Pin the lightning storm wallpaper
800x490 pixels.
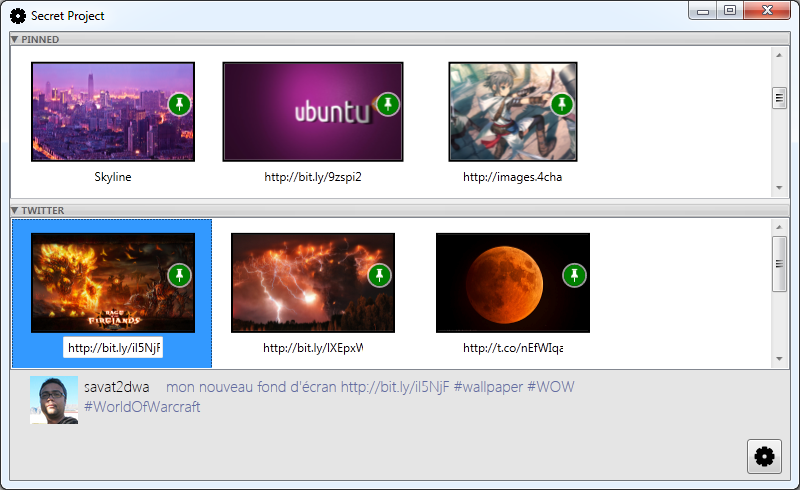380,276
